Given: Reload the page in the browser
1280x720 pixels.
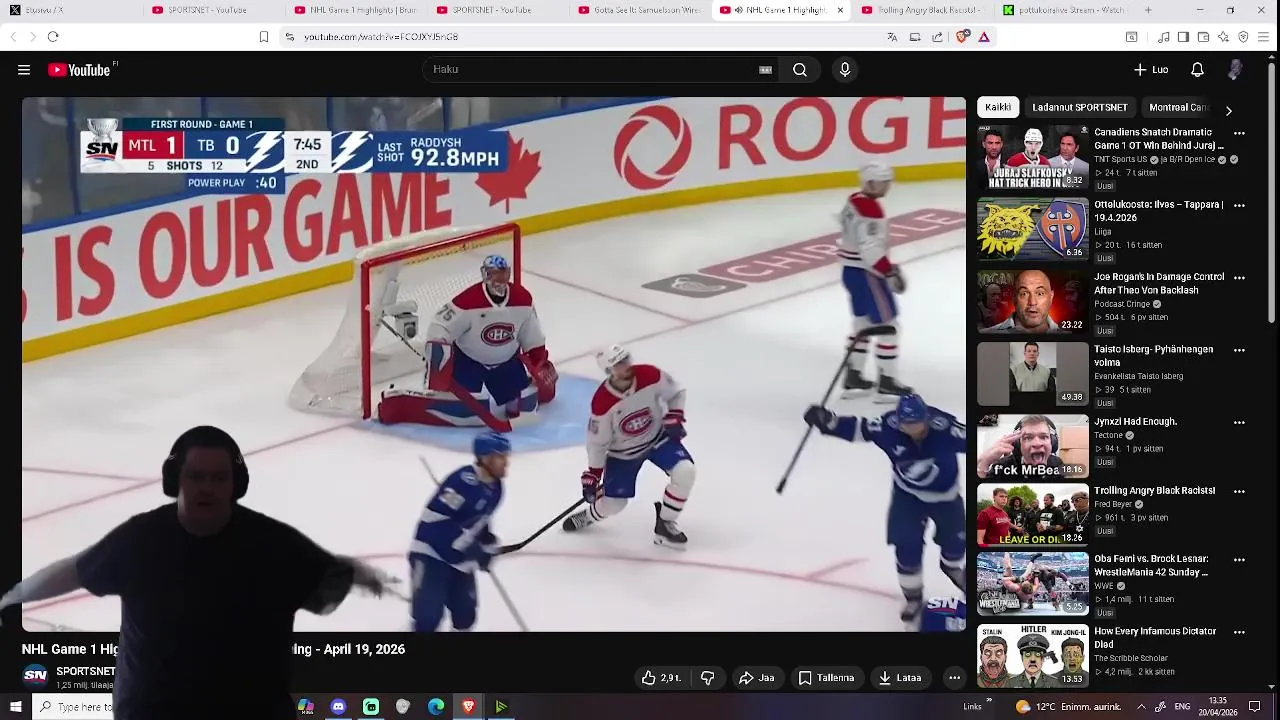Looking at the screenshot, I should pos(53,37).
